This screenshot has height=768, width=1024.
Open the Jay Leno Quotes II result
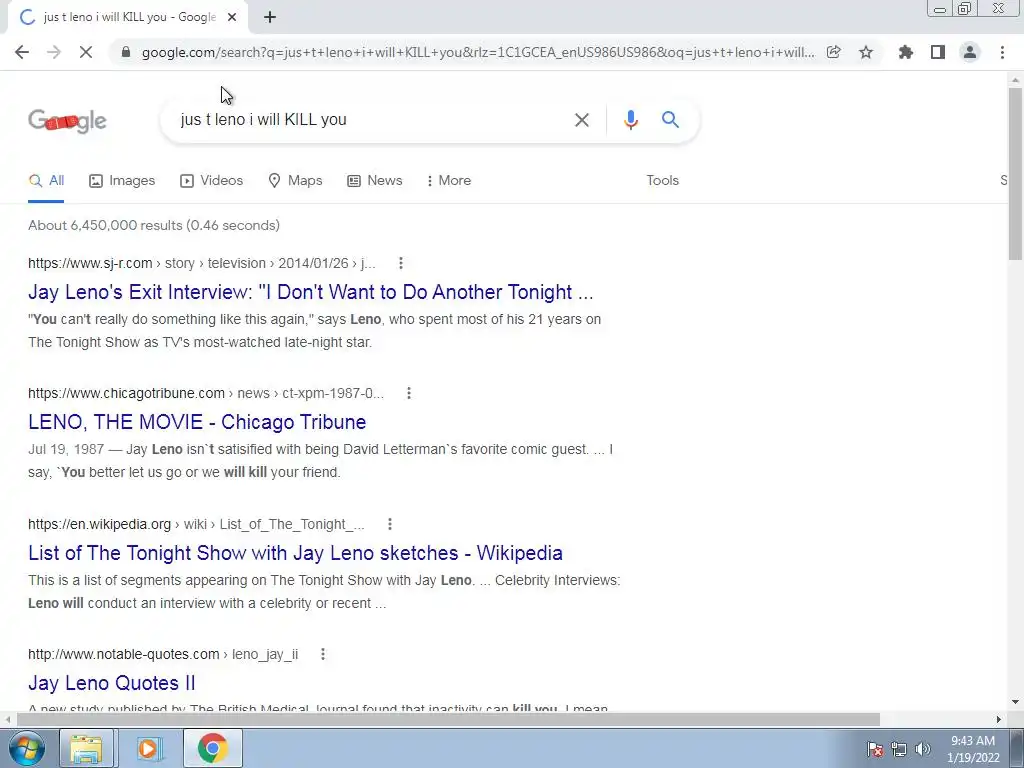pos(112,683)
